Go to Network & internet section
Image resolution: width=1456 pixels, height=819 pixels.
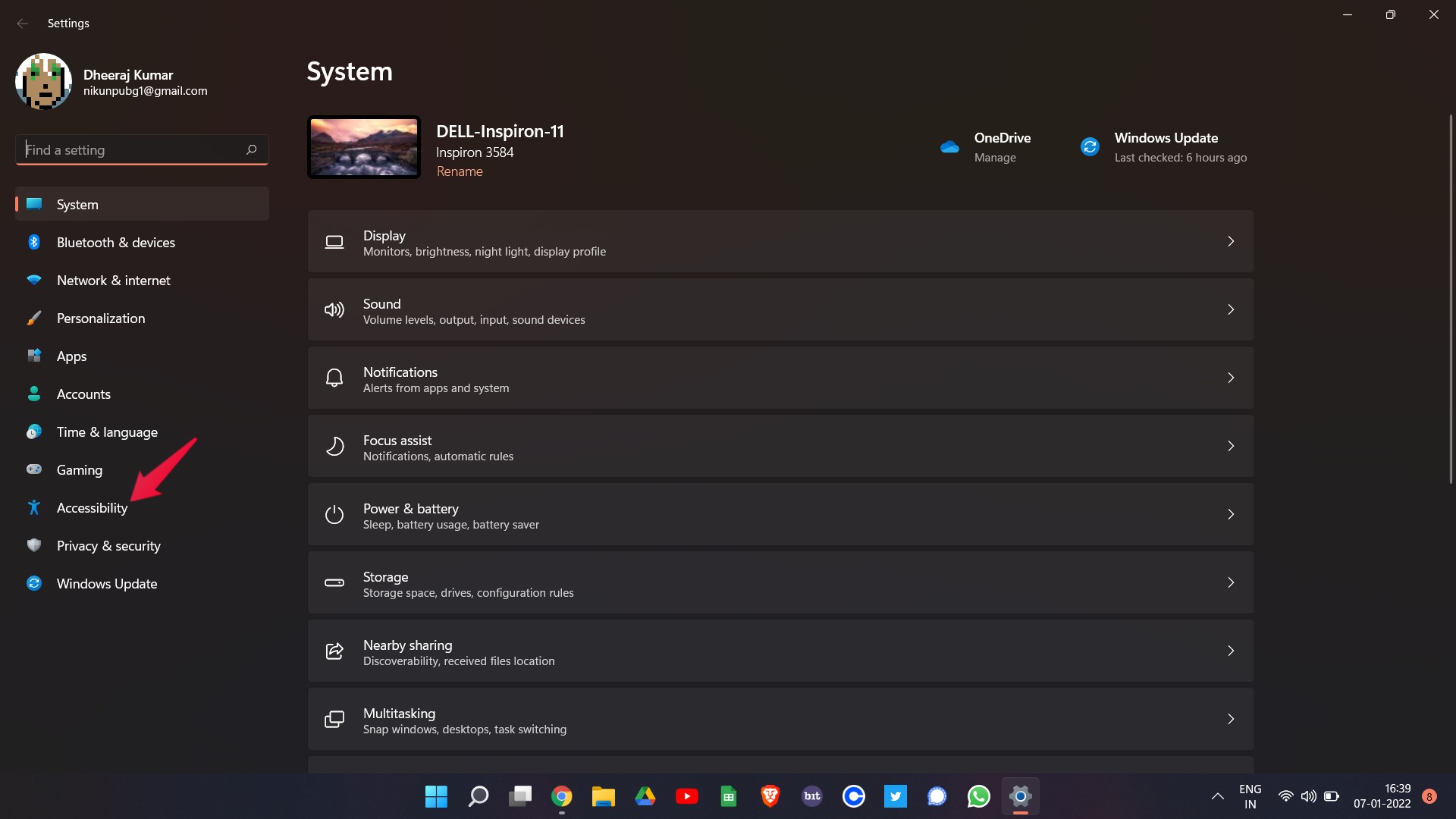click(x=114, y=281)
